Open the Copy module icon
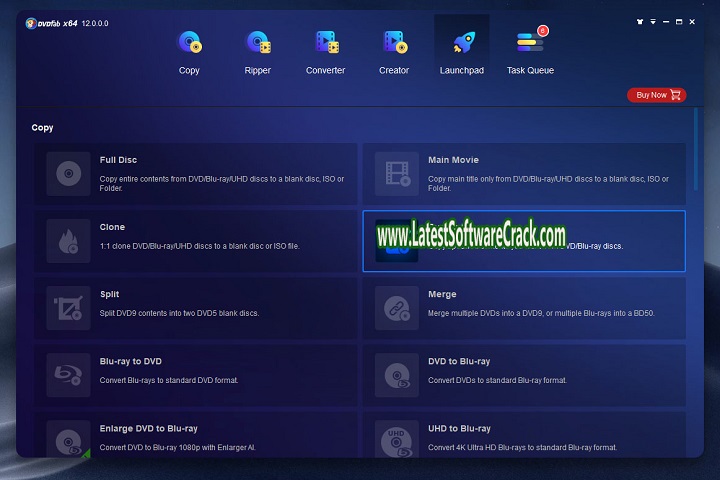Image resolution: width=720 pixels, height=480 pixels. point(189,43)
